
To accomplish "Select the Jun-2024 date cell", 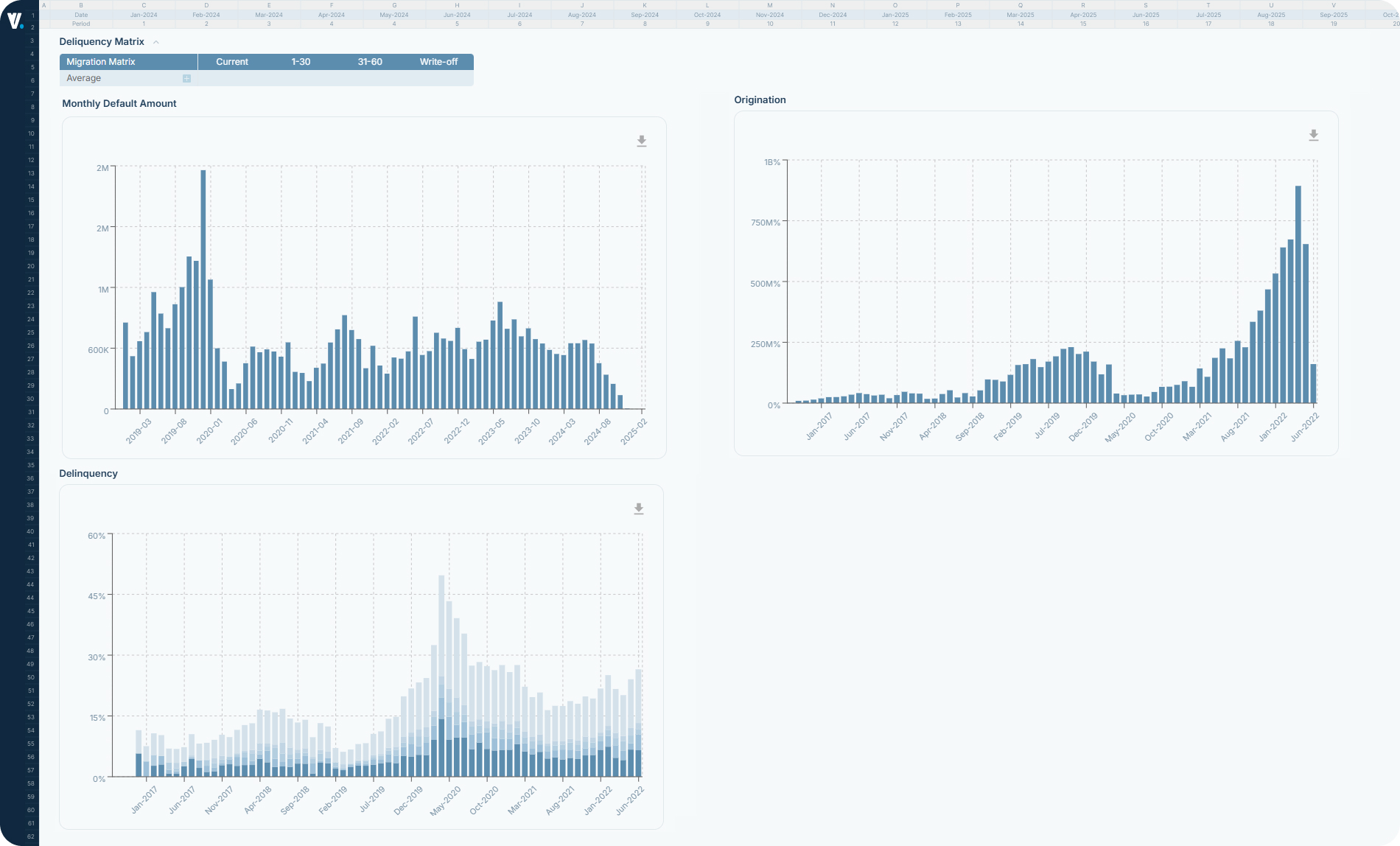I will pyautogui.click(x=457, y=15).
